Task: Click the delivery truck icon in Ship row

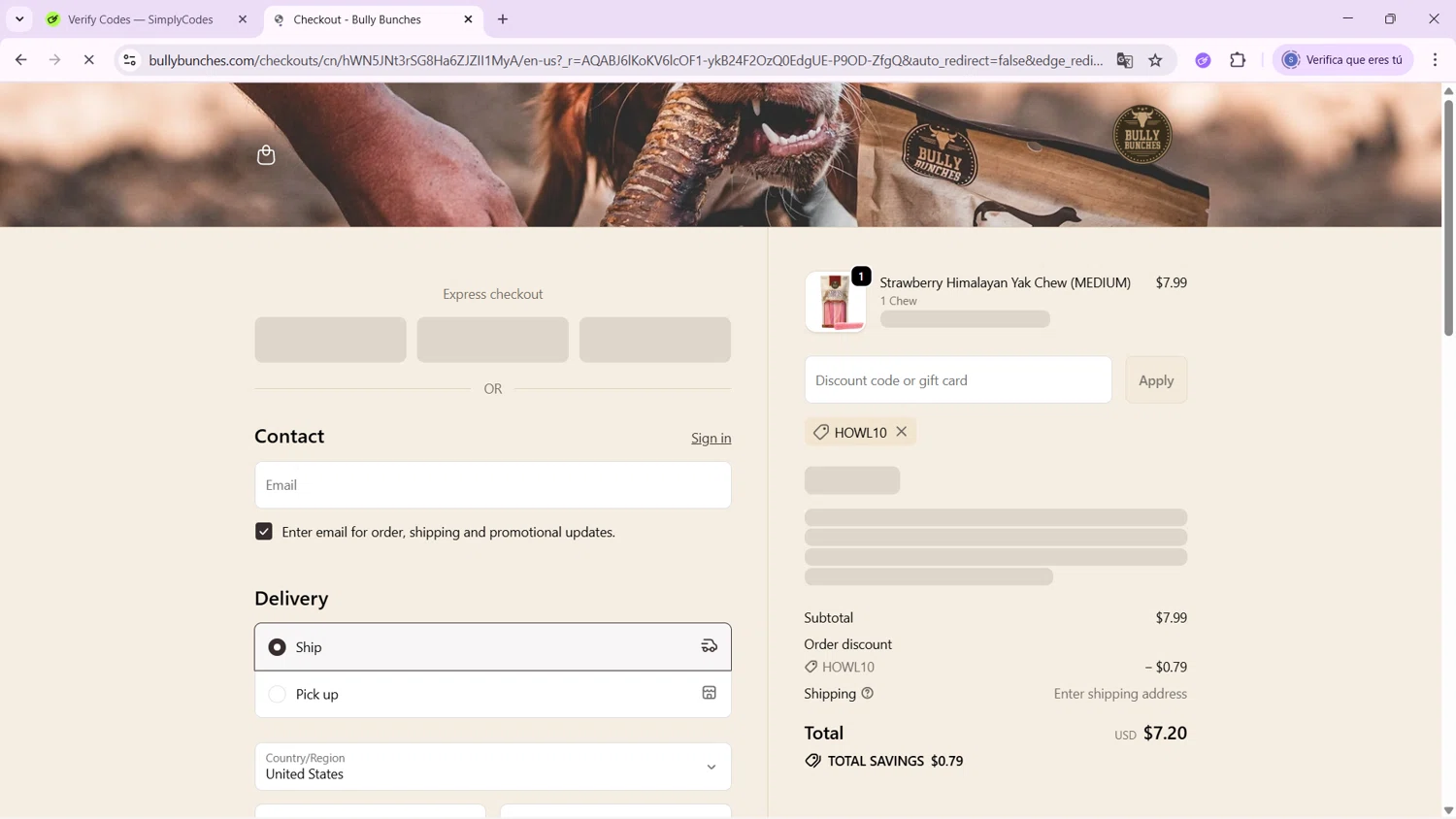Action: point(710,646)
